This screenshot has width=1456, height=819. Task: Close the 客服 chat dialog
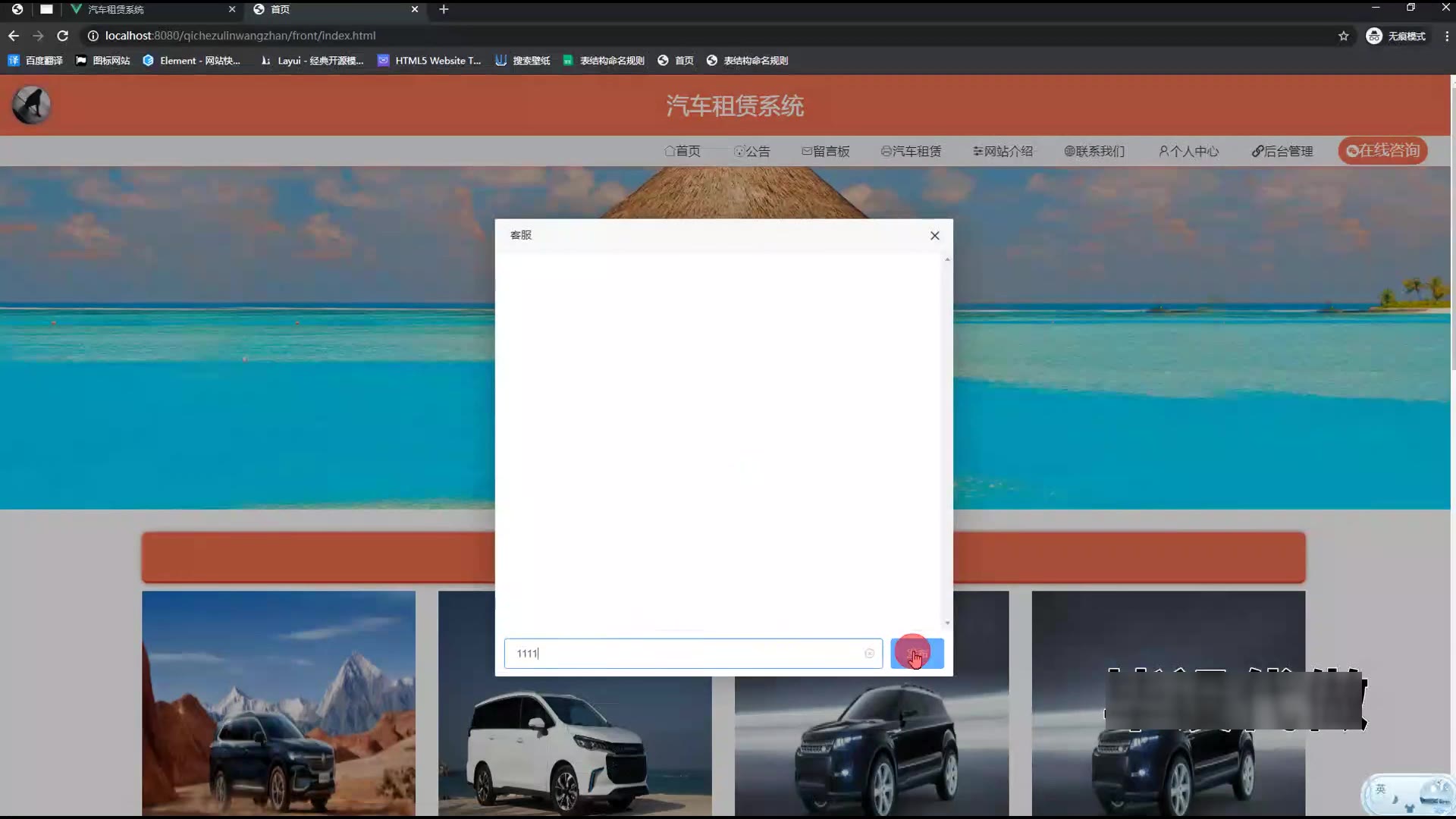click(934, 236)
